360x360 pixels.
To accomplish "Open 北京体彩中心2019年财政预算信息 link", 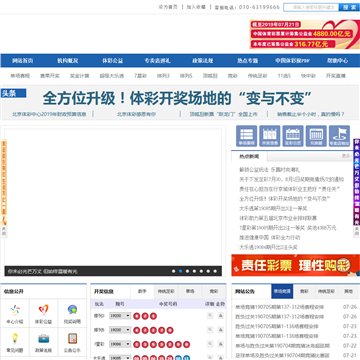I will click(x=49, y=114).
